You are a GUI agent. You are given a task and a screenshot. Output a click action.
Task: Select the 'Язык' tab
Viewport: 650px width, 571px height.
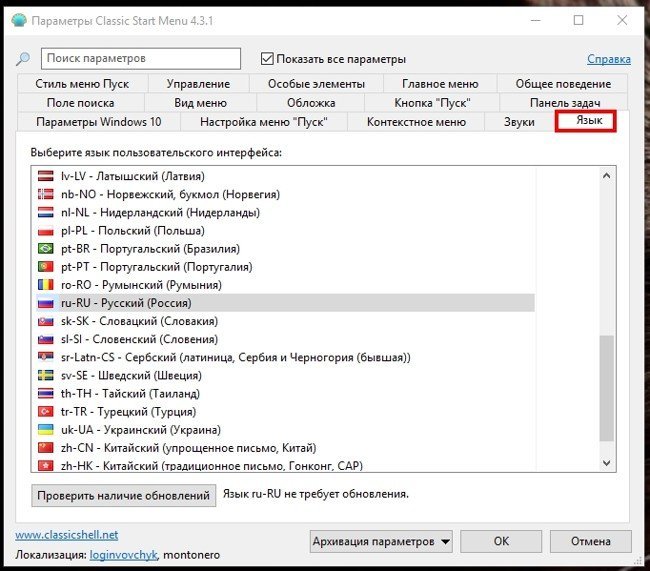(586, 121)
